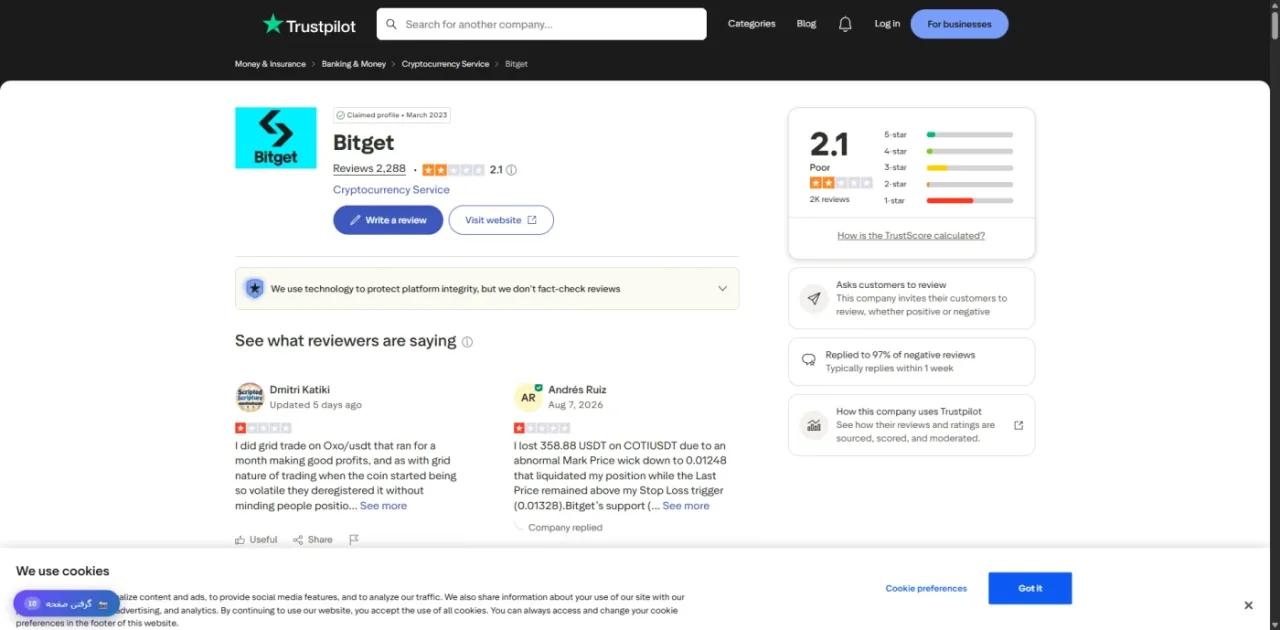1280x630 pixels.
Task: Go to Banking & Money breadcrumb
Action: click(x=353, y=64)
